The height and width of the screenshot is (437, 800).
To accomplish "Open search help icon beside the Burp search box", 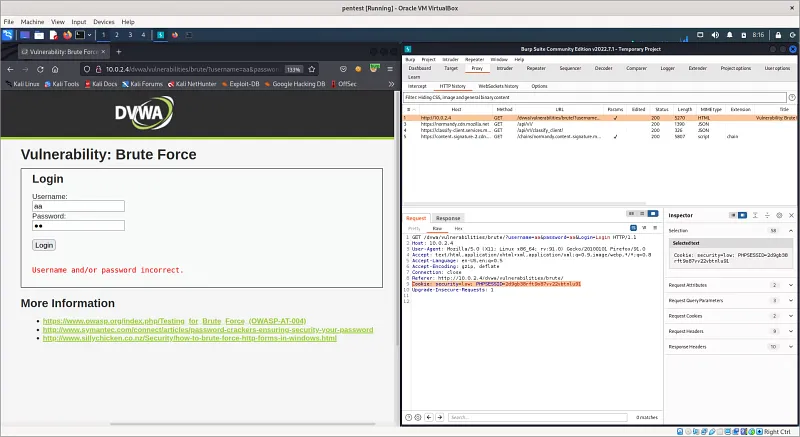I will point(408,417).
